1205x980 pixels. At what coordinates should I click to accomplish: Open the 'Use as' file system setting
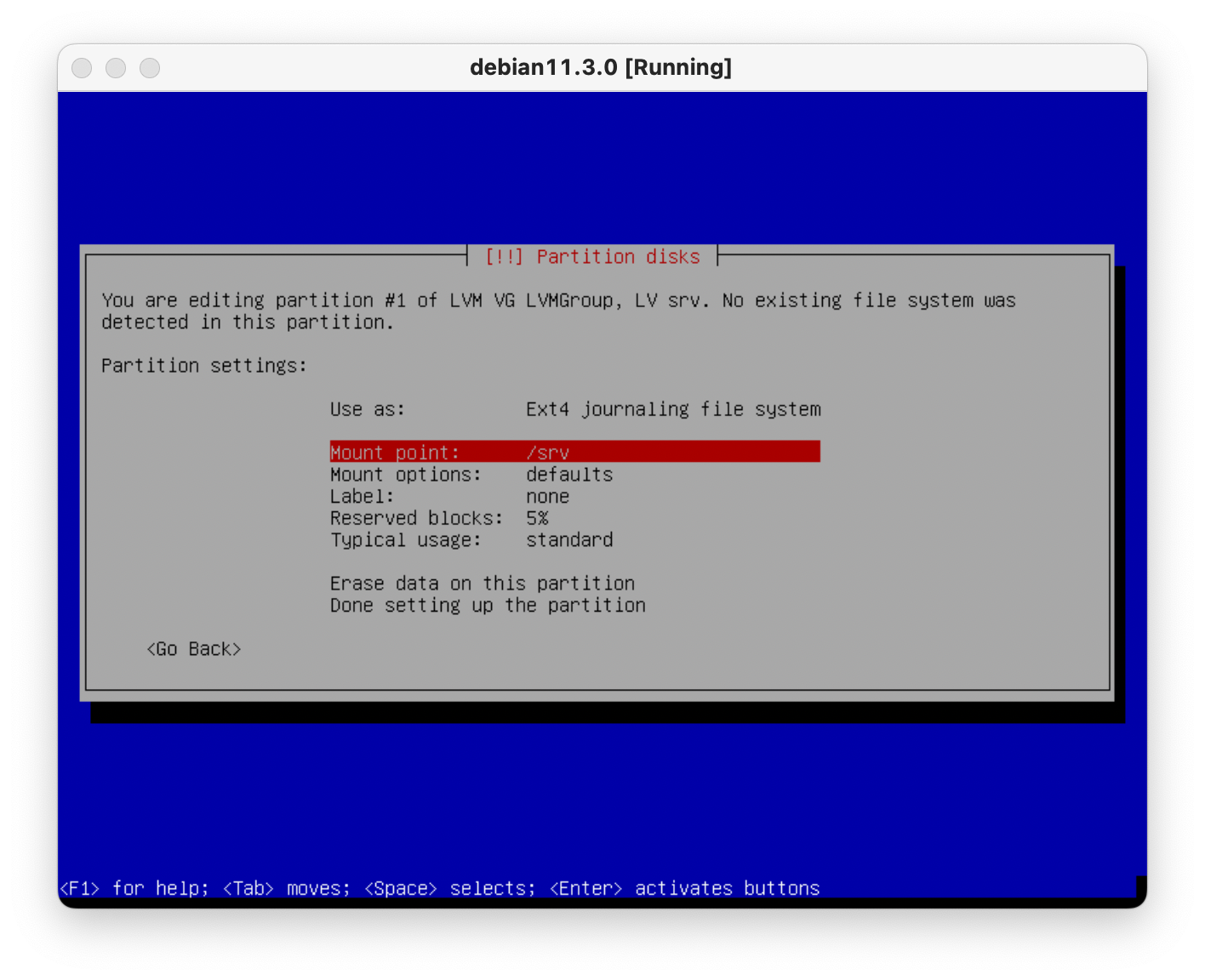coord(574,409)
